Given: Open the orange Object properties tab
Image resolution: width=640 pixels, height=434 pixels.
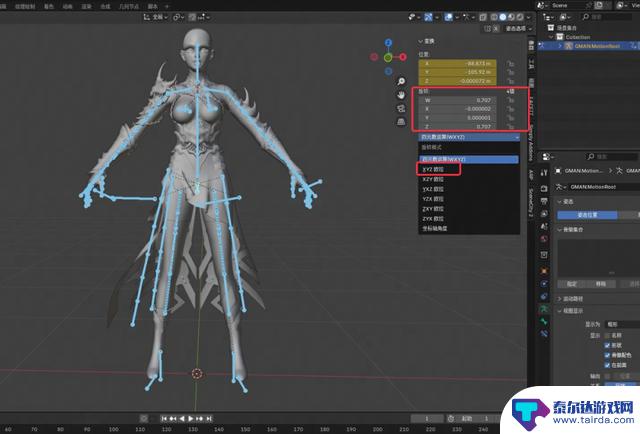Looking at the screenshot, I should [x=544, y=271].
